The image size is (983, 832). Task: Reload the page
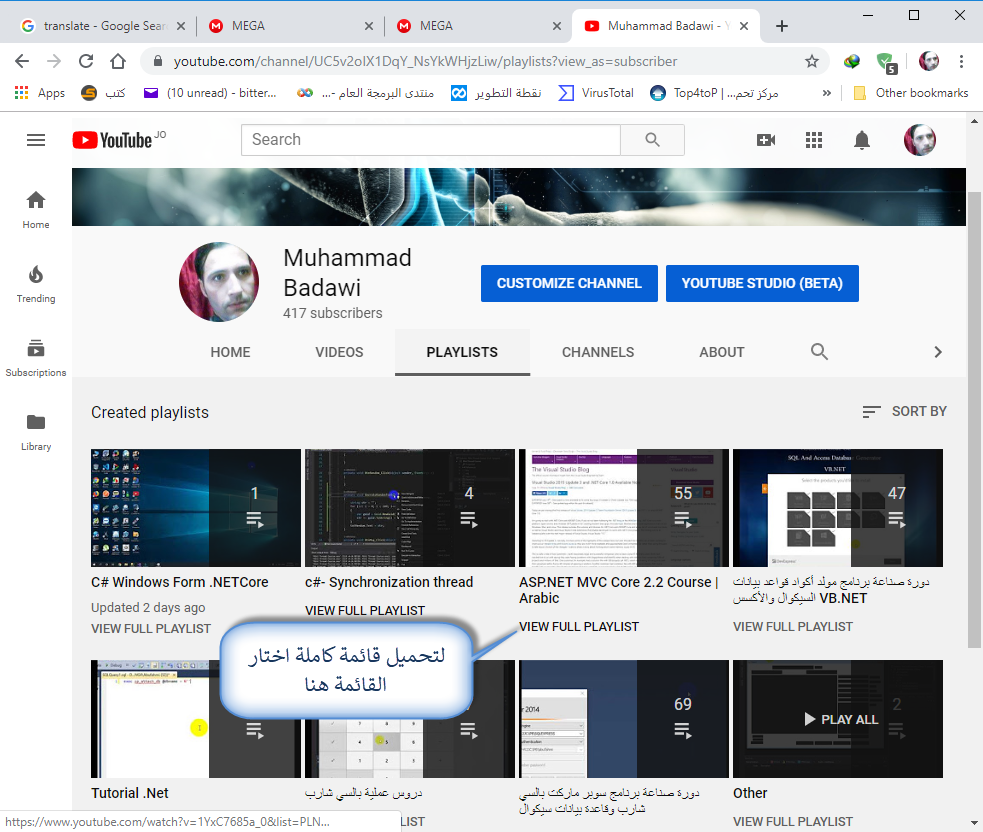click(86, 61)
